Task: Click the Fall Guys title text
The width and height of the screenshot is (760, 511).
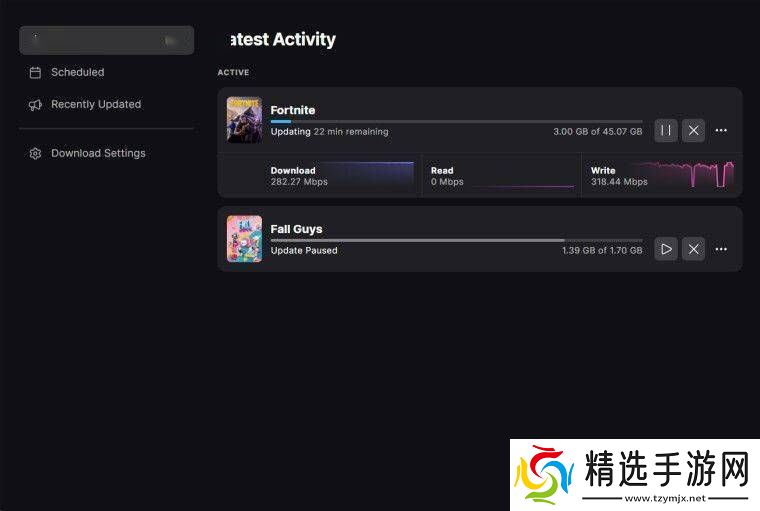Action: [296, 229]
